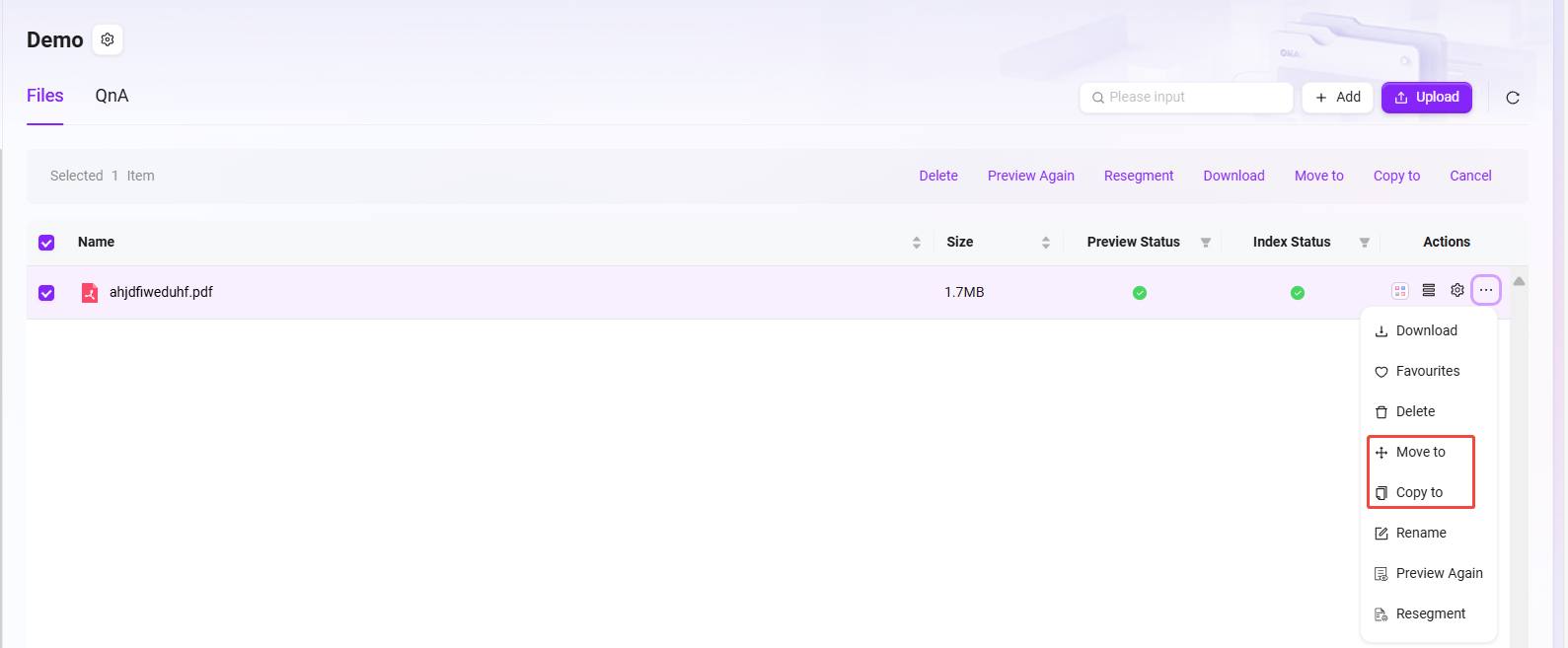Switch to the QnA tab
1568x648 pixels.
[112, 96]
